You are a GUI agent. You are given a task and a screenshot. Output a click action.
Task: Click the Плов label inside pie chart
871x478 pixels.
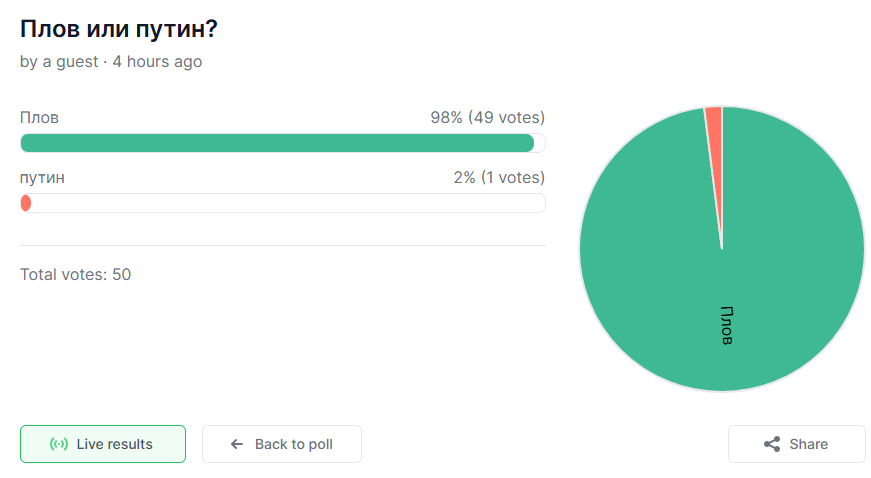point(727,325)
